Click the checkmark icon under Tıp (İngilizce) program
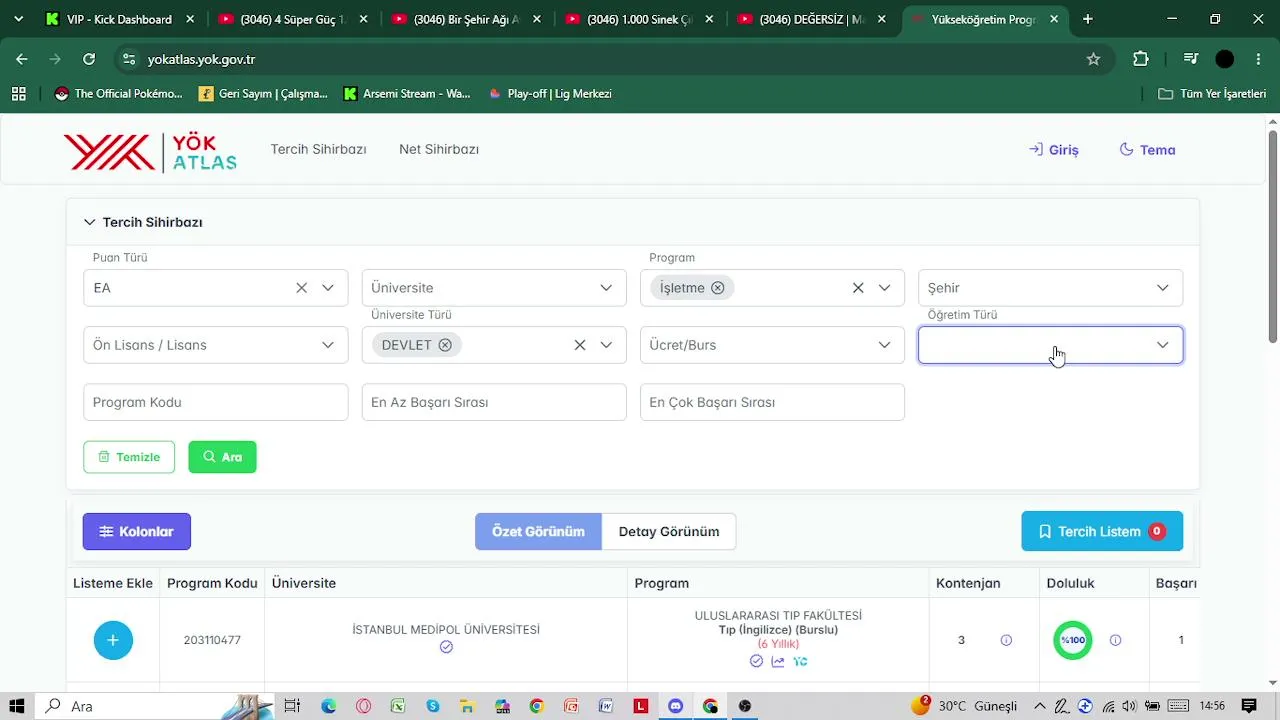Viewport: 1280px width, 720px height. tap(756, 661)
